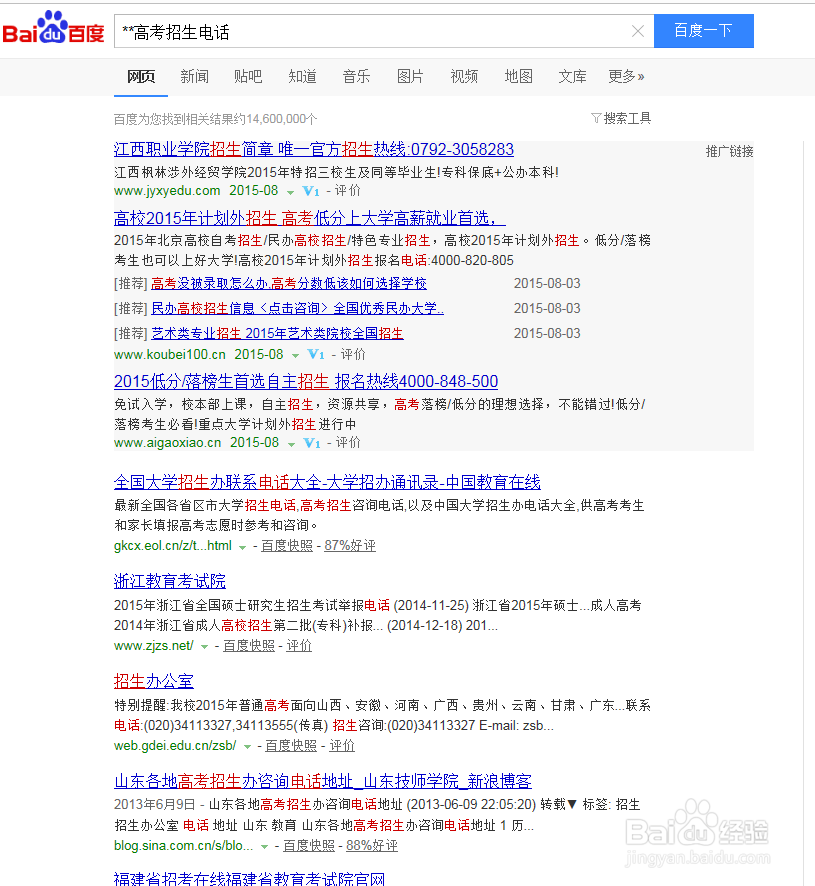
Task: Open 百度快照 for blog.sina.com.cn result
Action: [309, 845]
